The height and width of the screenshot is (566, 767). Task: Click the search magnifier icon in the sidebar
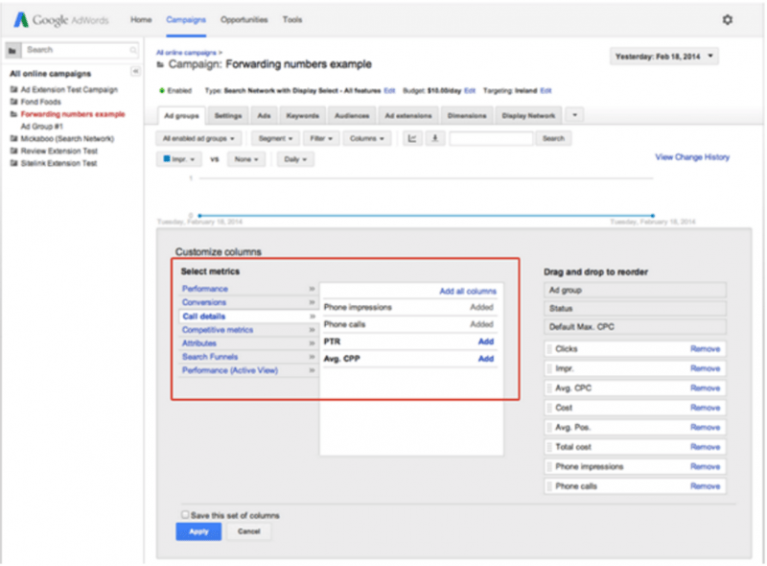pos(133,50)
